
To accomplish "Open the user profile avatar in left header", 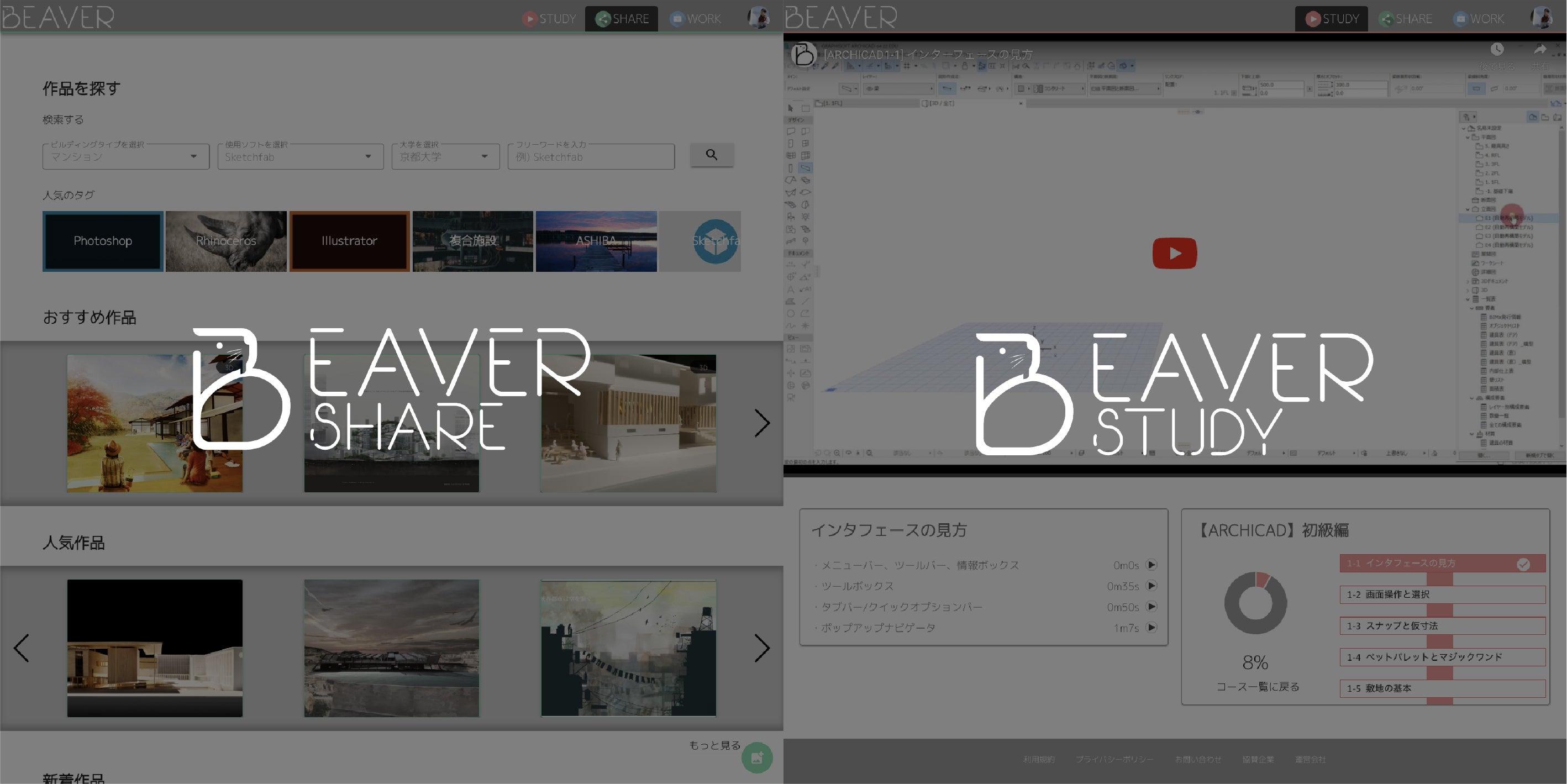I will 758,18.
